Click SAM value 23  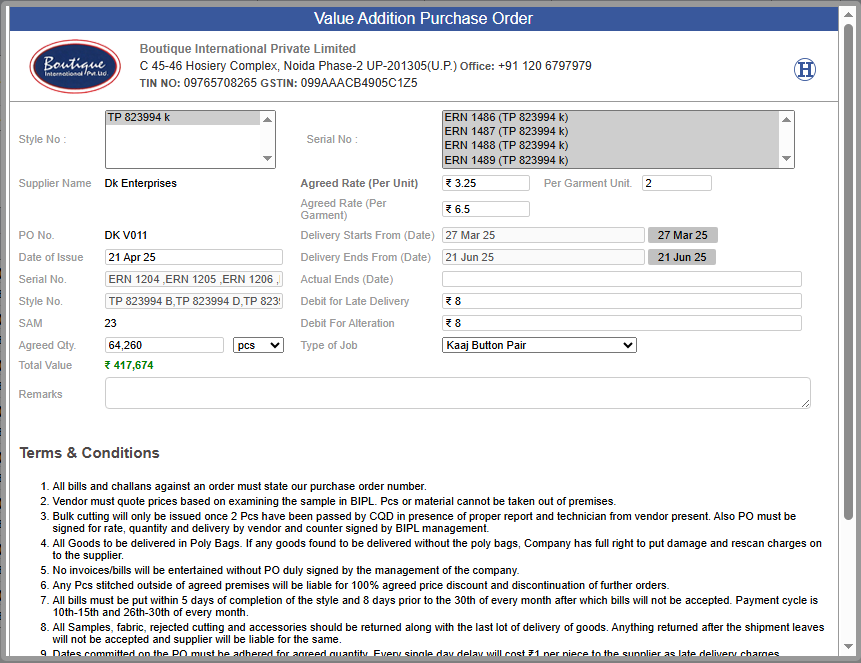[x=110, y=323]
